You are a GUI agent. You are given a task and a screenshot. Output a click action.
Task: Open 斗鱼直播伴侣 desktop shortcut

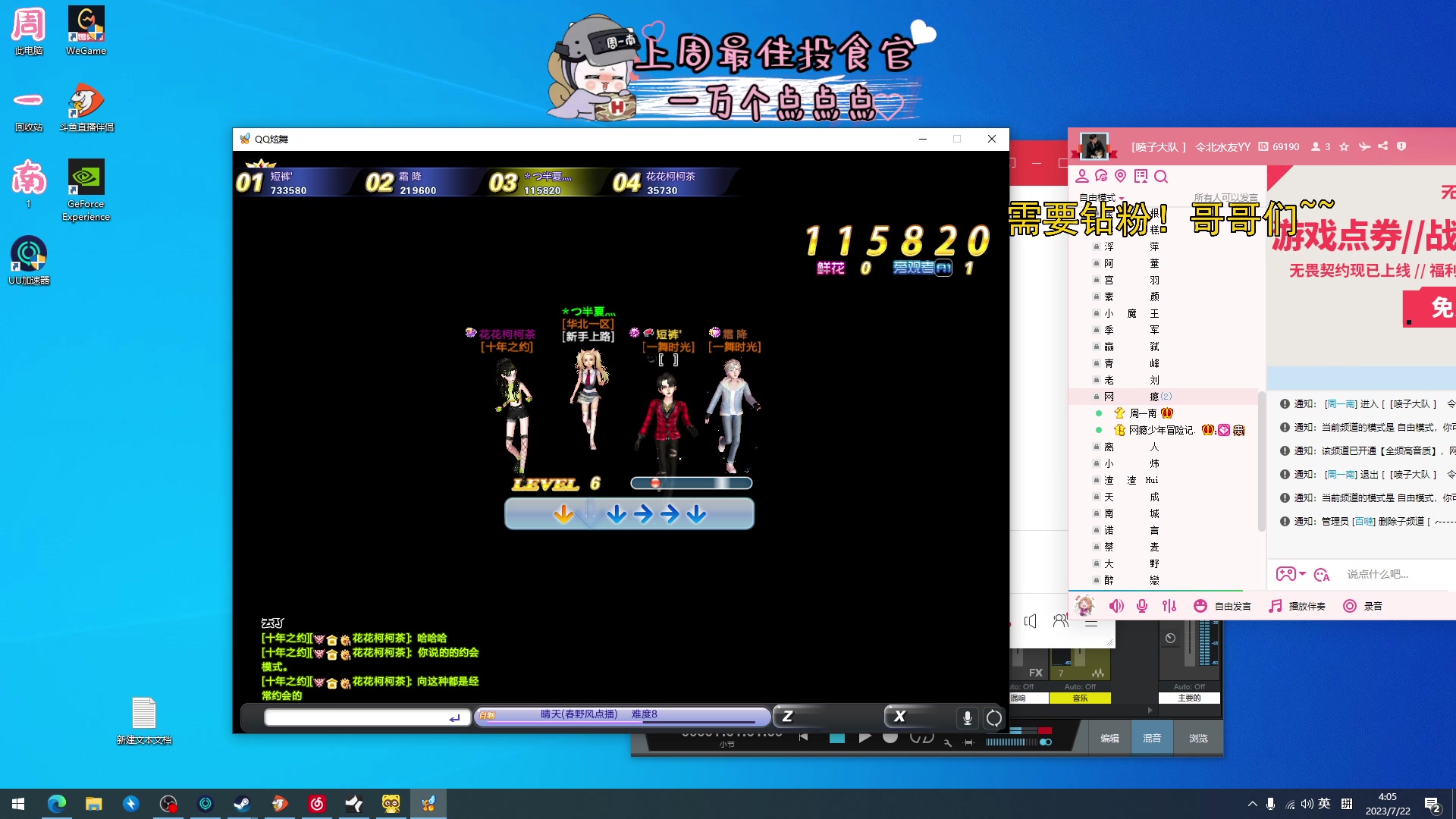86,108
